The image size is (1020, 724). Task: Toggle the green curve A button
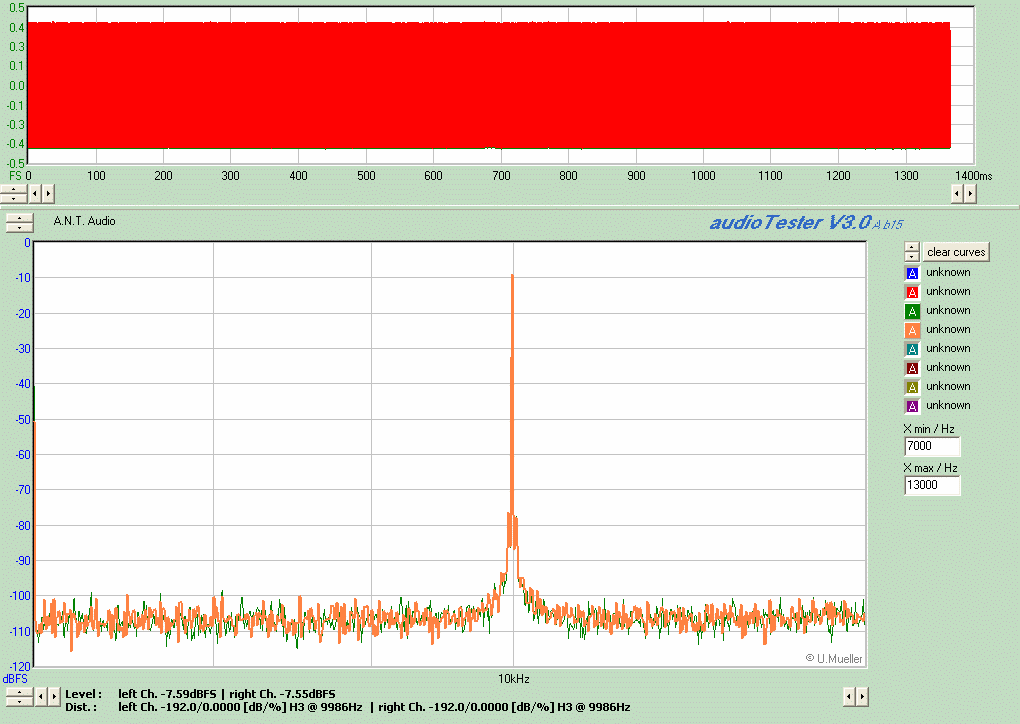(x=911, y=311)
